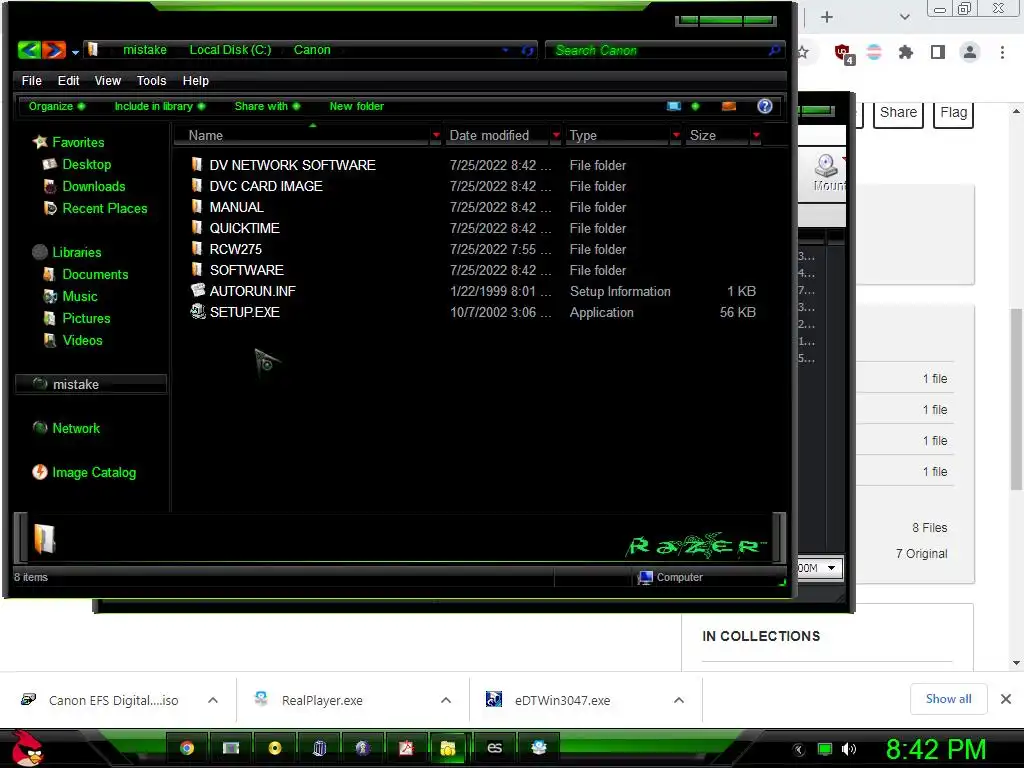Viewport: 1024px width, 768px height.
Task: Toggle Chrome side panel icon
Action: point(938,52)
